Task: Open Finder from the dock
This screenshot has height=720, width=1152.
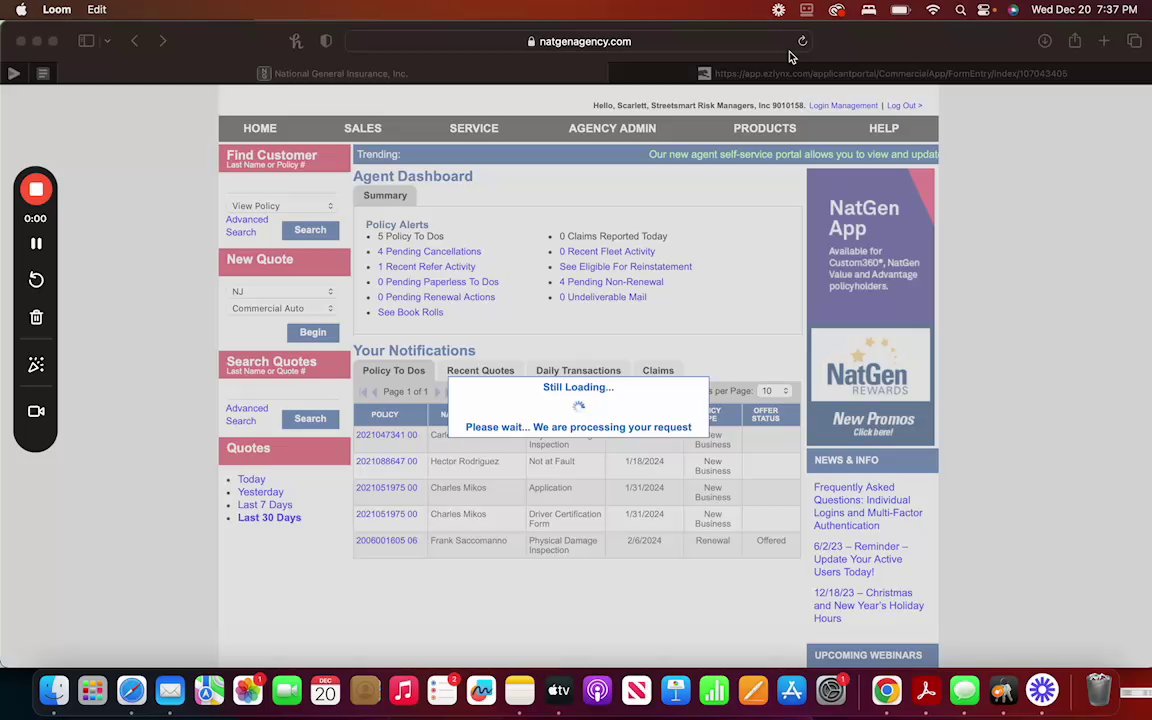Action: point(54,691)
